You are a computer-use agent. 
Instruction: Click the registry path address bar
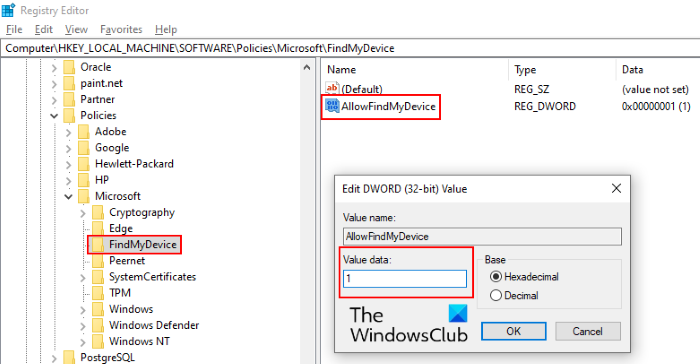(x=350, y=48)
